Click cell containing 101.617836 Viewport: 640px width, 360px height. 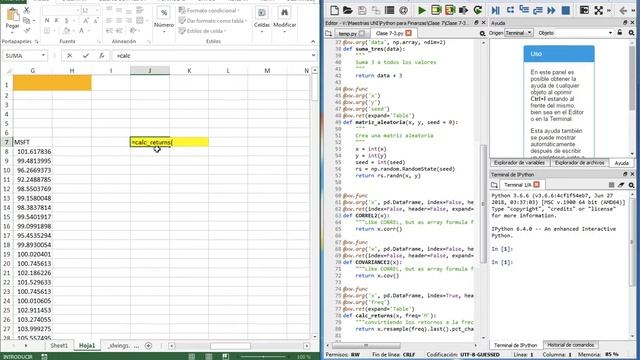tap(33, 151)
